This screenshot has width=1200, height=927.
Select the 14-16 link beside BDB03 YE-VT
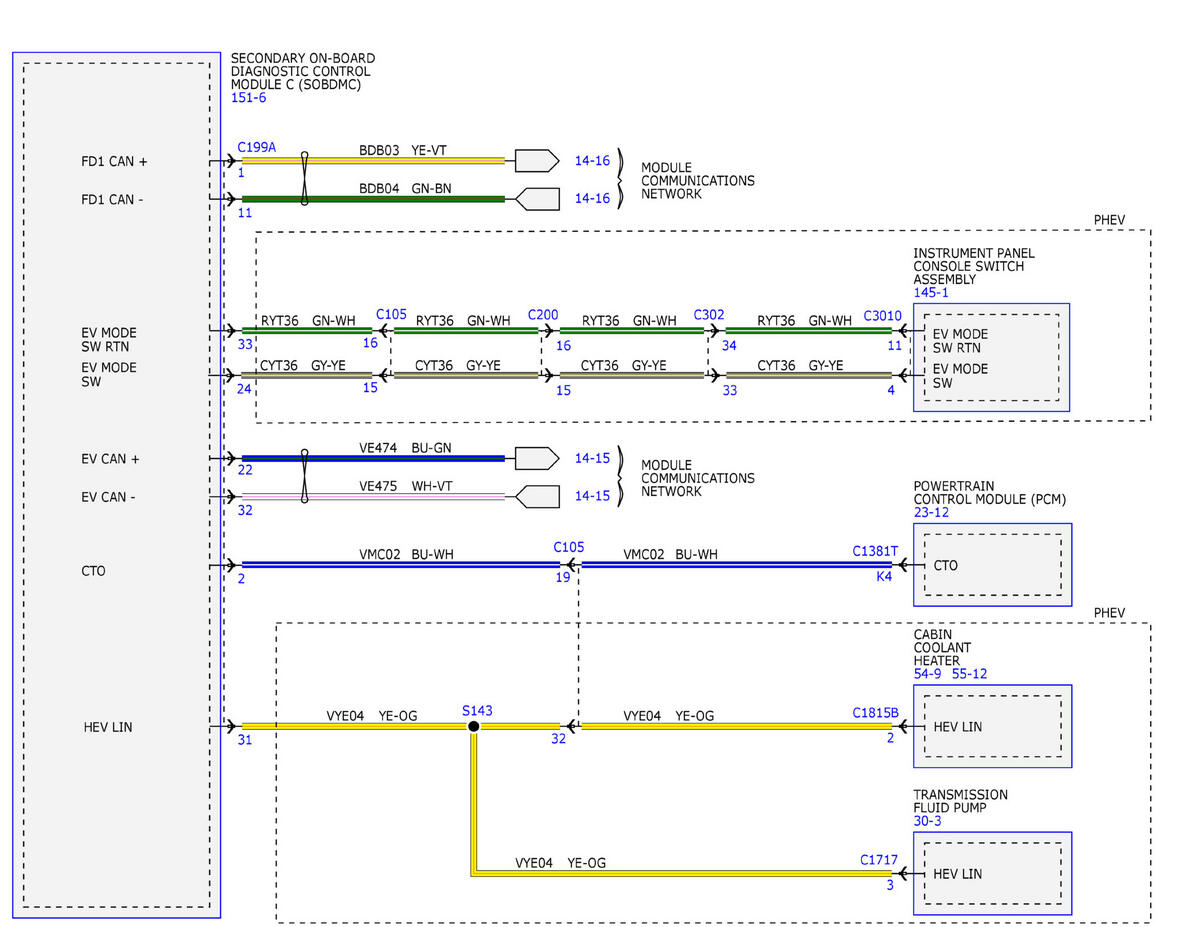592,160
